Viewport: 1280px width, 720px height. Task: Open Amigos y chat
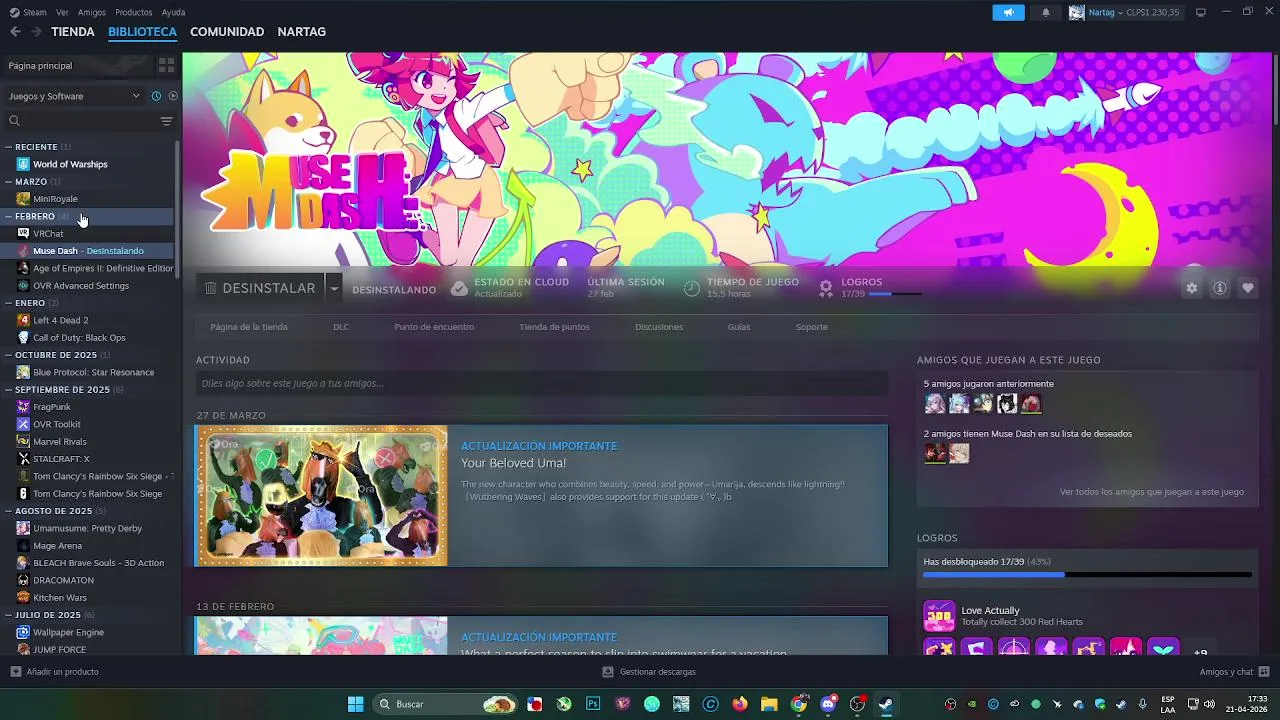click(x=1234, y=672)
